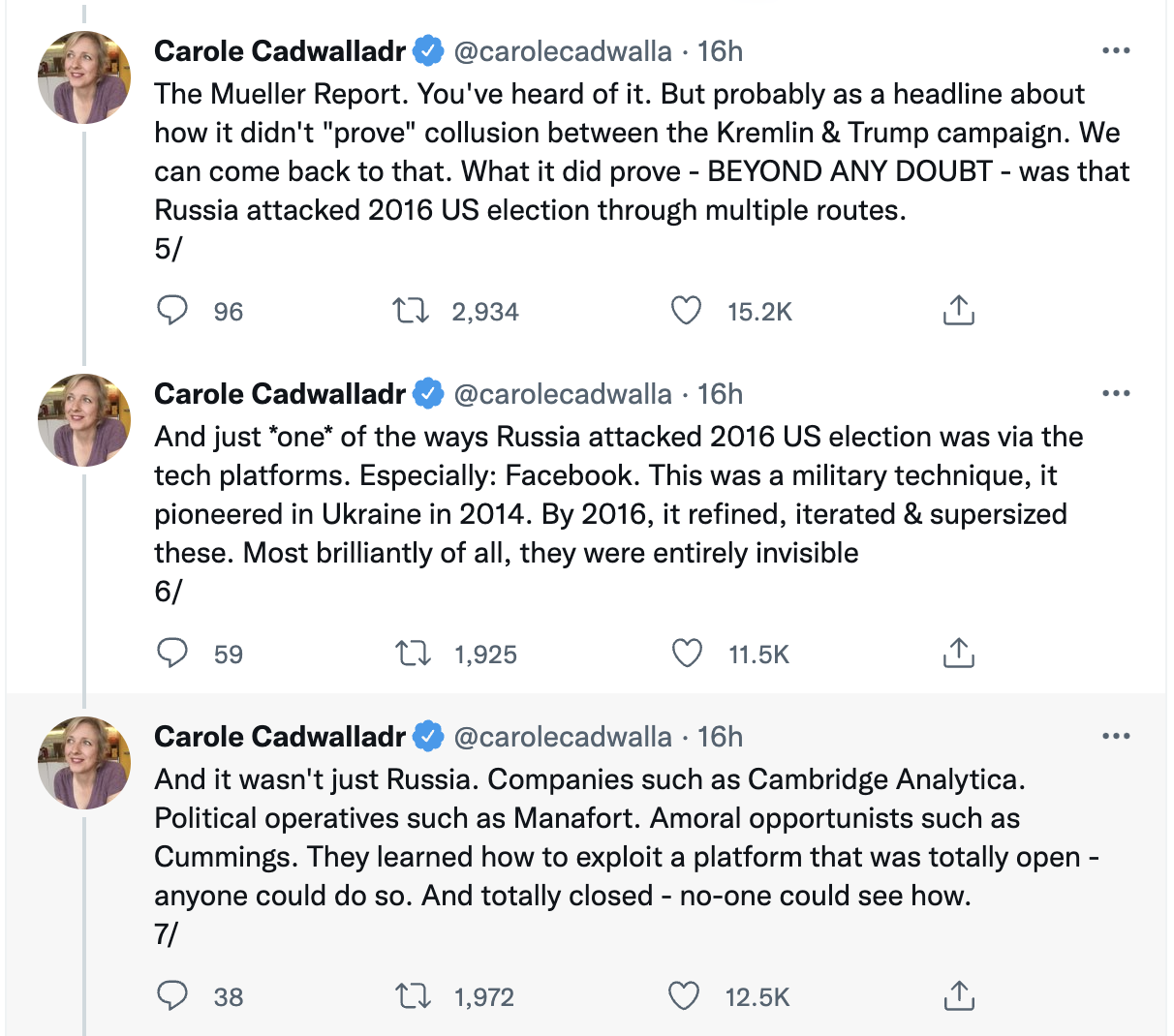Image resolution: width=1174 pixels, height=1036 pixels.
Task: Reply to the Cambridge Analytica tweet
Action: click(x=172, y=996)
